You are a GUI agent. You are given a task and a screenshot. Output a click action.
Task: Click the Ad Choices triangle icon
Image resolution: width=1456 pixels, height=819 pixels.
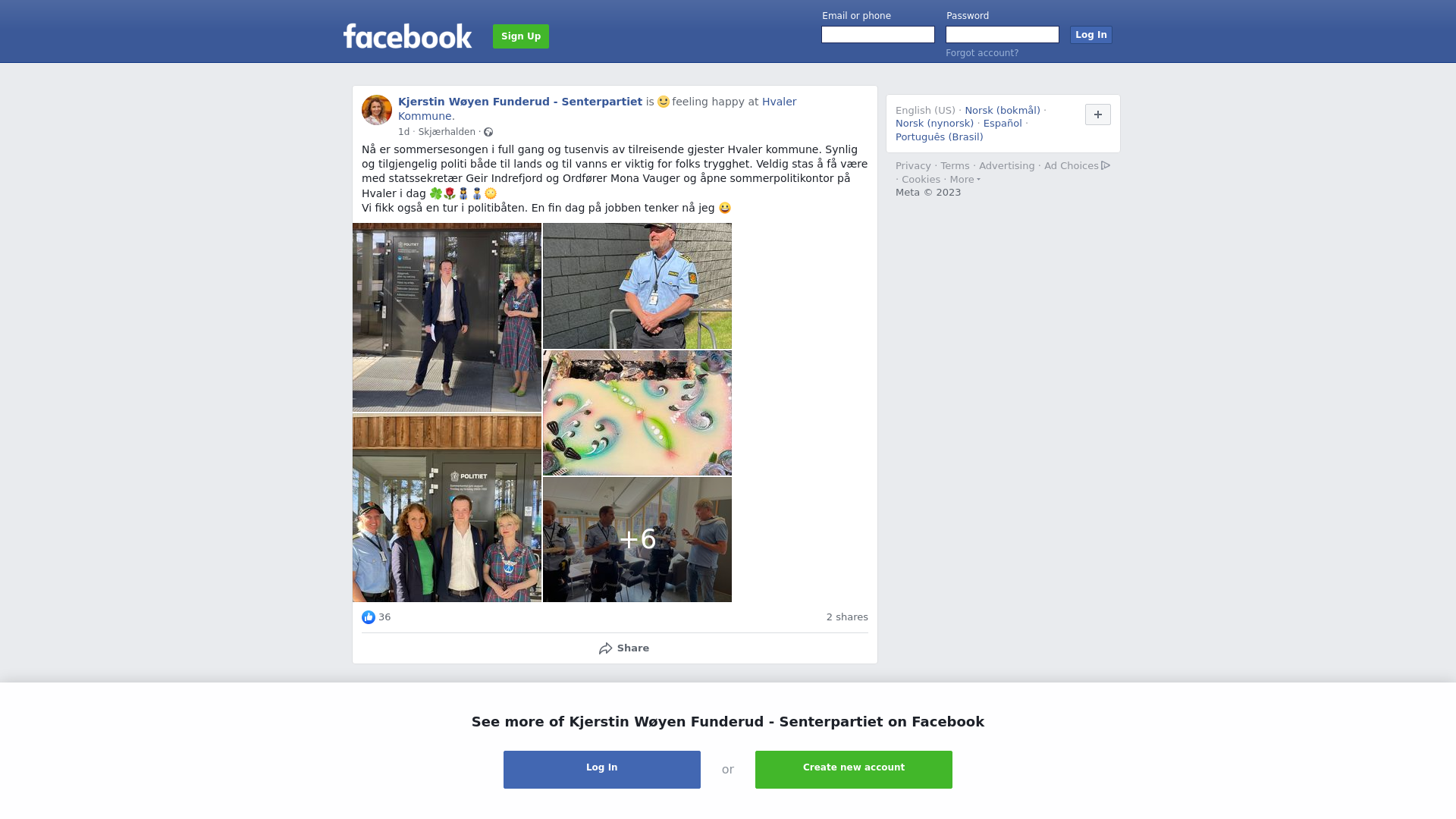tap(1106, 165)
